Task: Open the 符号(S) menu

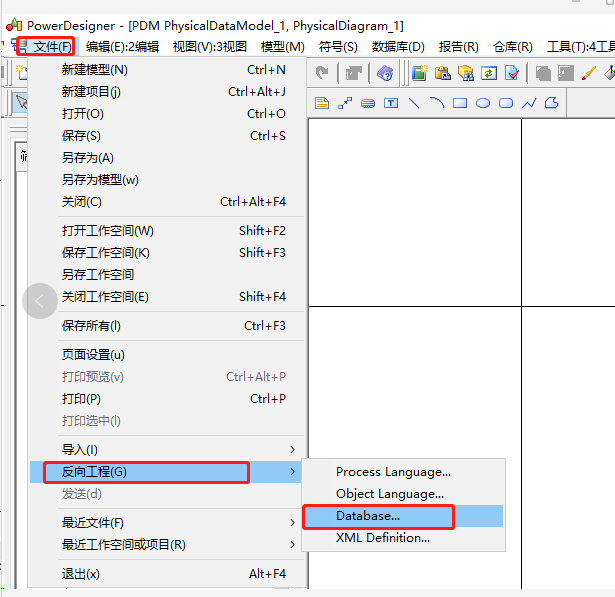Action: 338,47
